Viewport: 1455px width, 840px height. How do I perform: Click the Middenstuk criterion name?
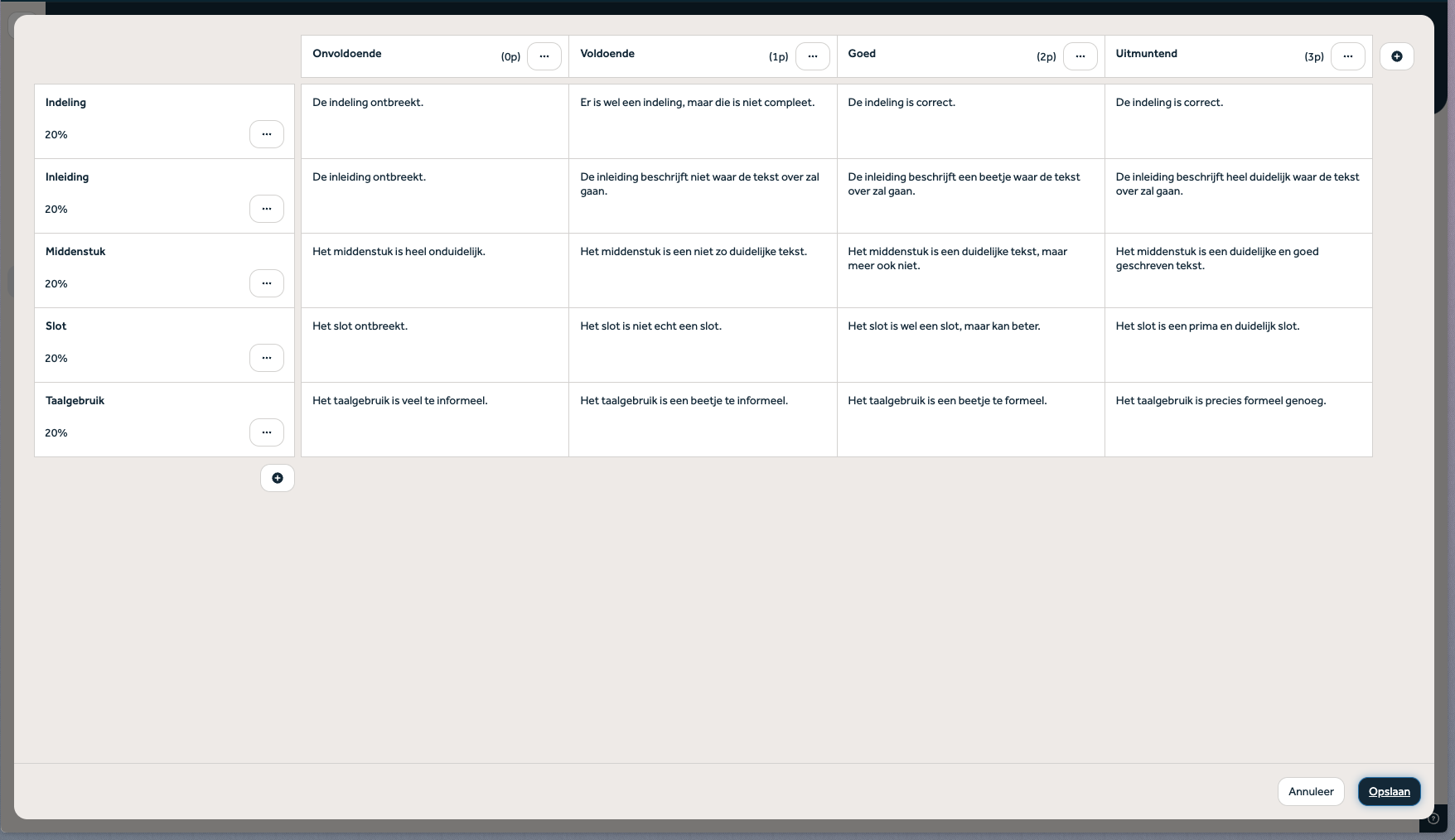[x=75, y=252]
